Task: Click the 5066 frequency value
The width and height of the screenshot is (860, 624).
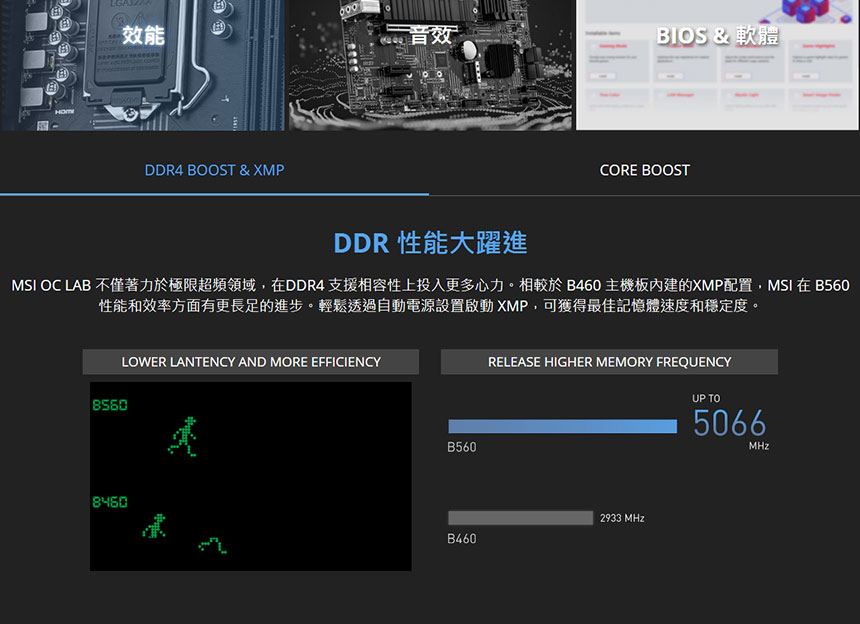Action: pyautogui.click(x=729, y=423)
